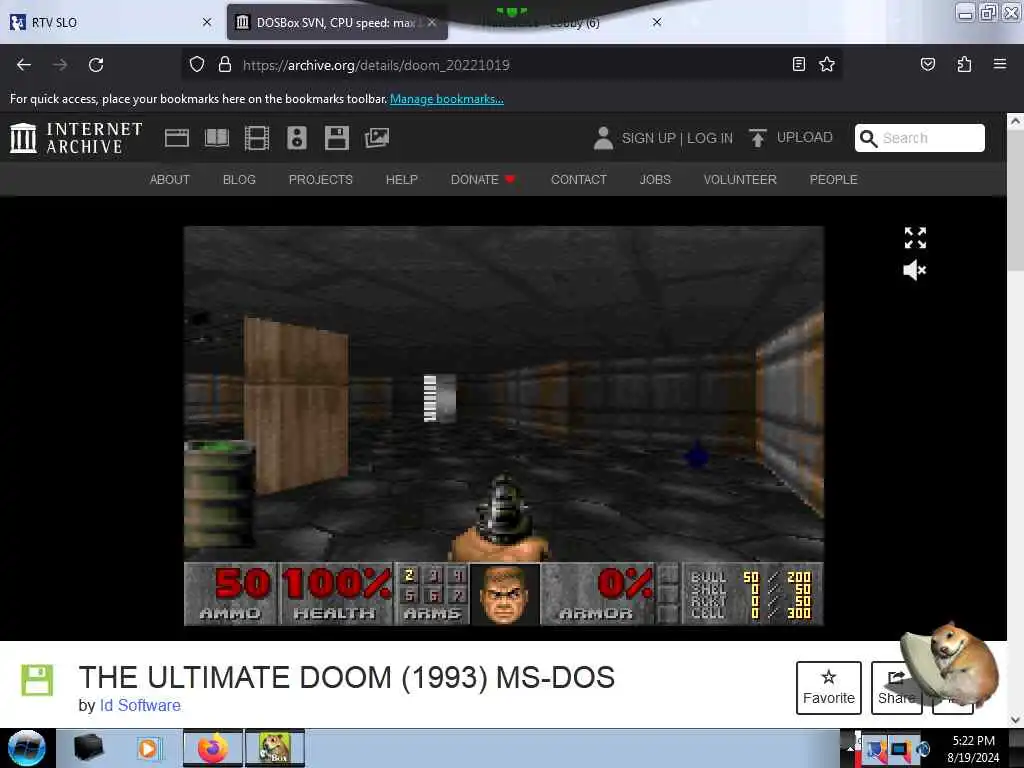Click the hamster desktop mascot
The image size is (1024, 768).
pos(952,664)
